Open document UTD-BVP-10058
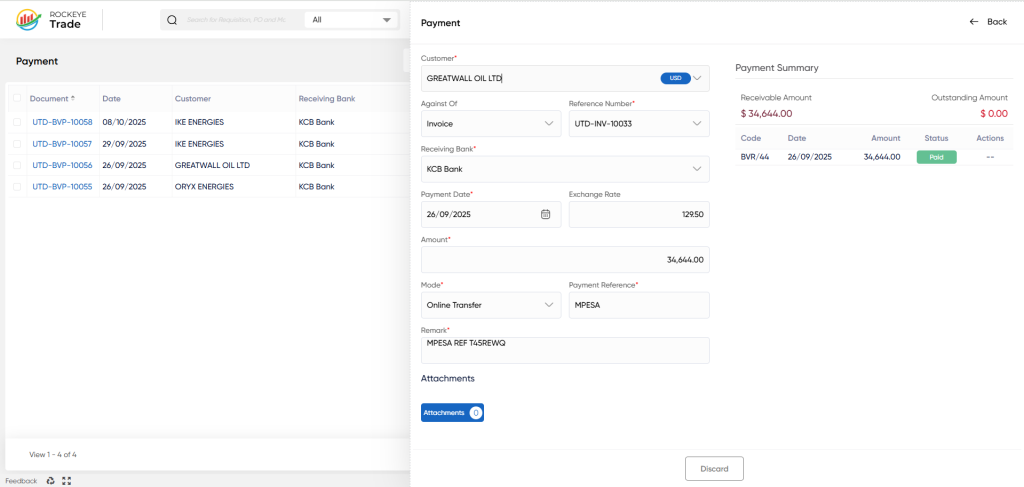1024x487 pixels. point(62,122)
